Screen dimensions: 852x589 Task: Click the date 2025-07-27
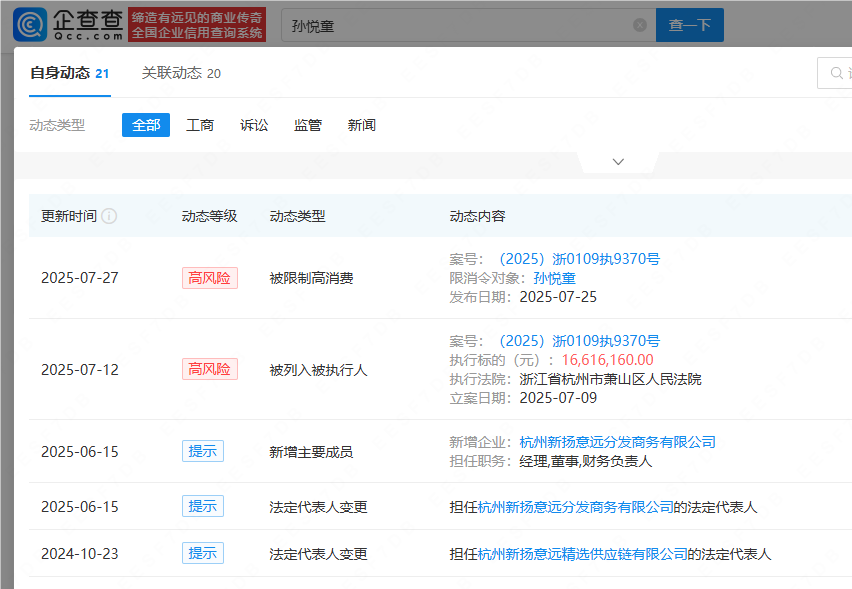[x=80, y=278]
